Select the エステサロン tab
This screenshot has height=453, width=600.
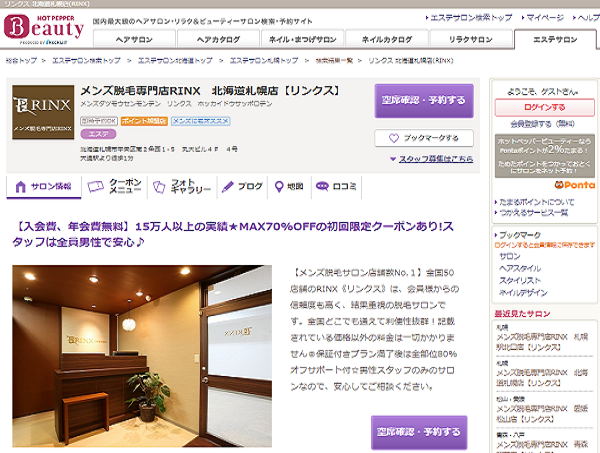point(555,39)
